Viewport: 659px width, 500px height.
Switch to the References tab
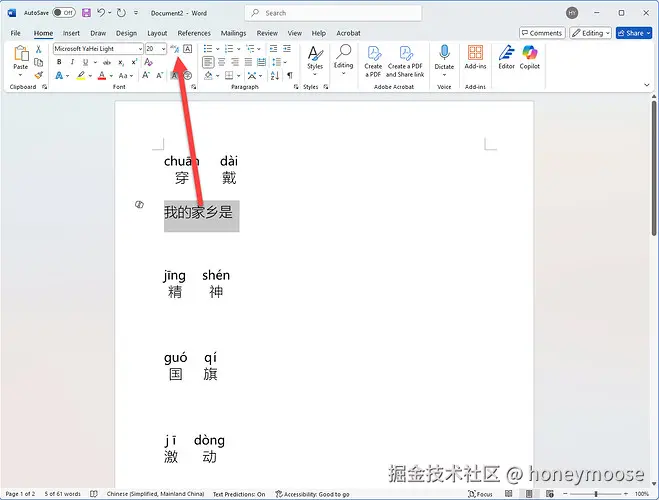click(194, 33)
